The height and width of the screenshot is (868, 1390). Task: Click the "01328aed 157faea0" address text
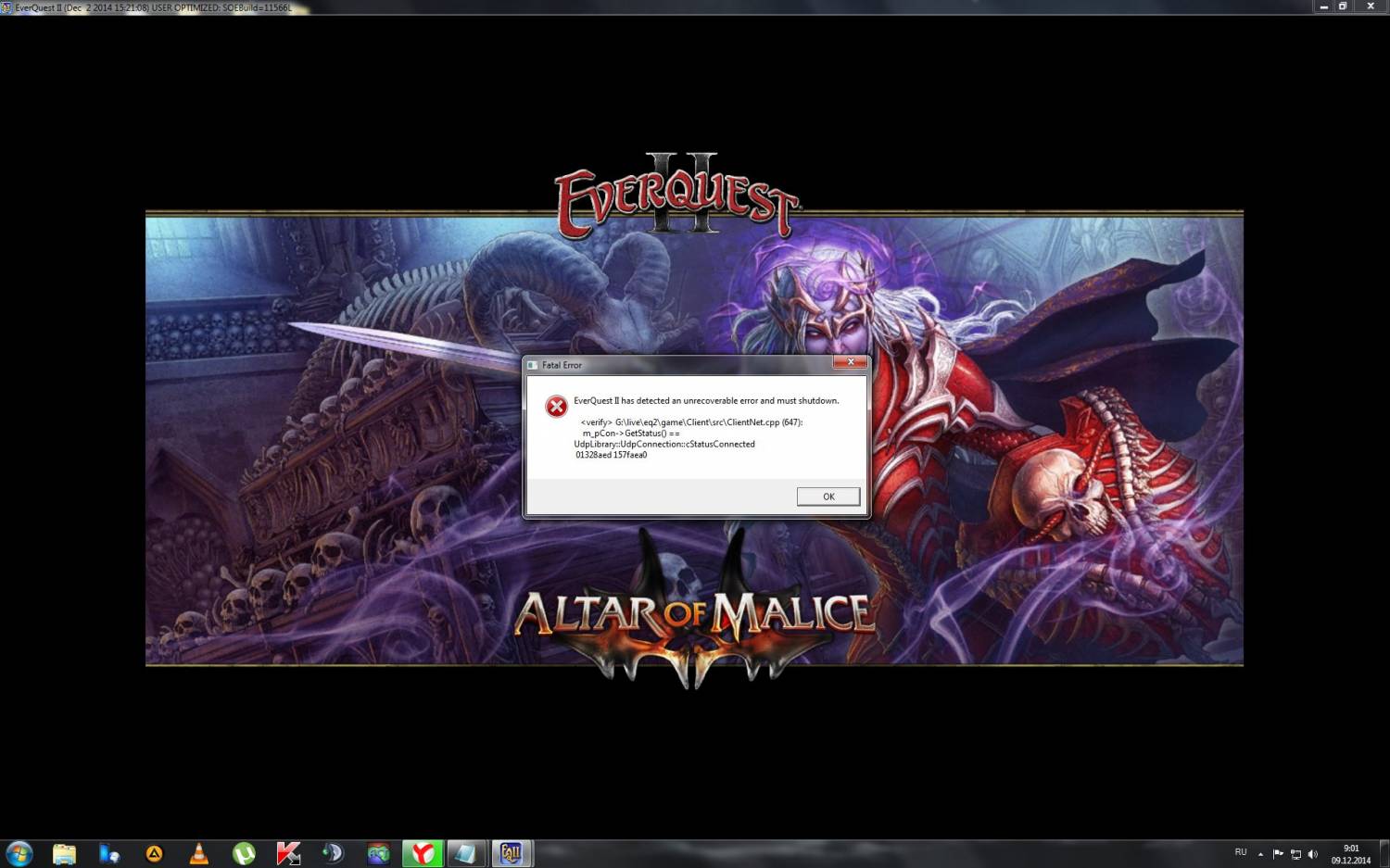click(612, 455)
